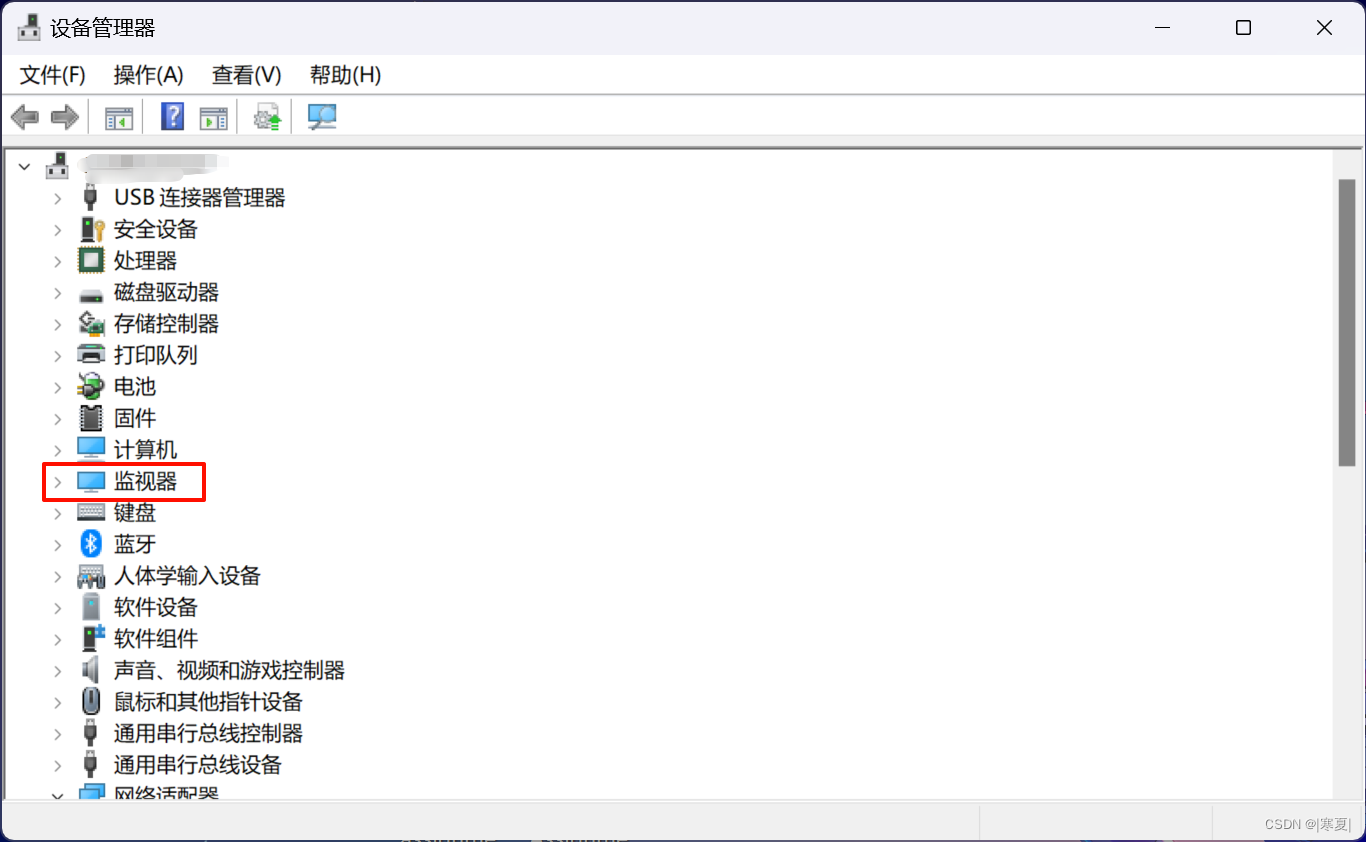Viewport: 1366px width, 842px height.
Task: Toggle the action pane toolbar icon
Action: [x=213, y=116]
